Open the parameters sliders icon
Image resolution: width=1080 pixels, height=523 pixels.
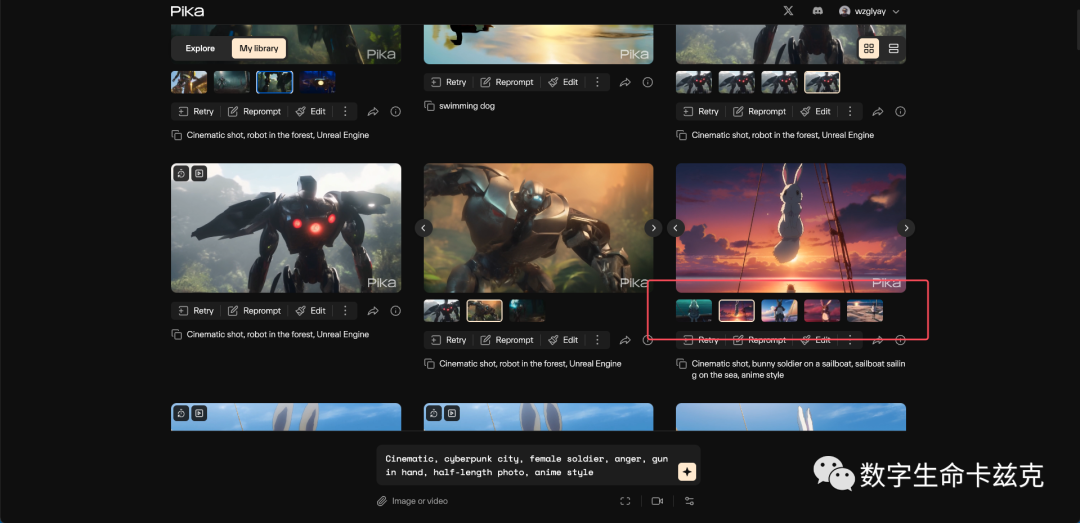coord(689,501)
